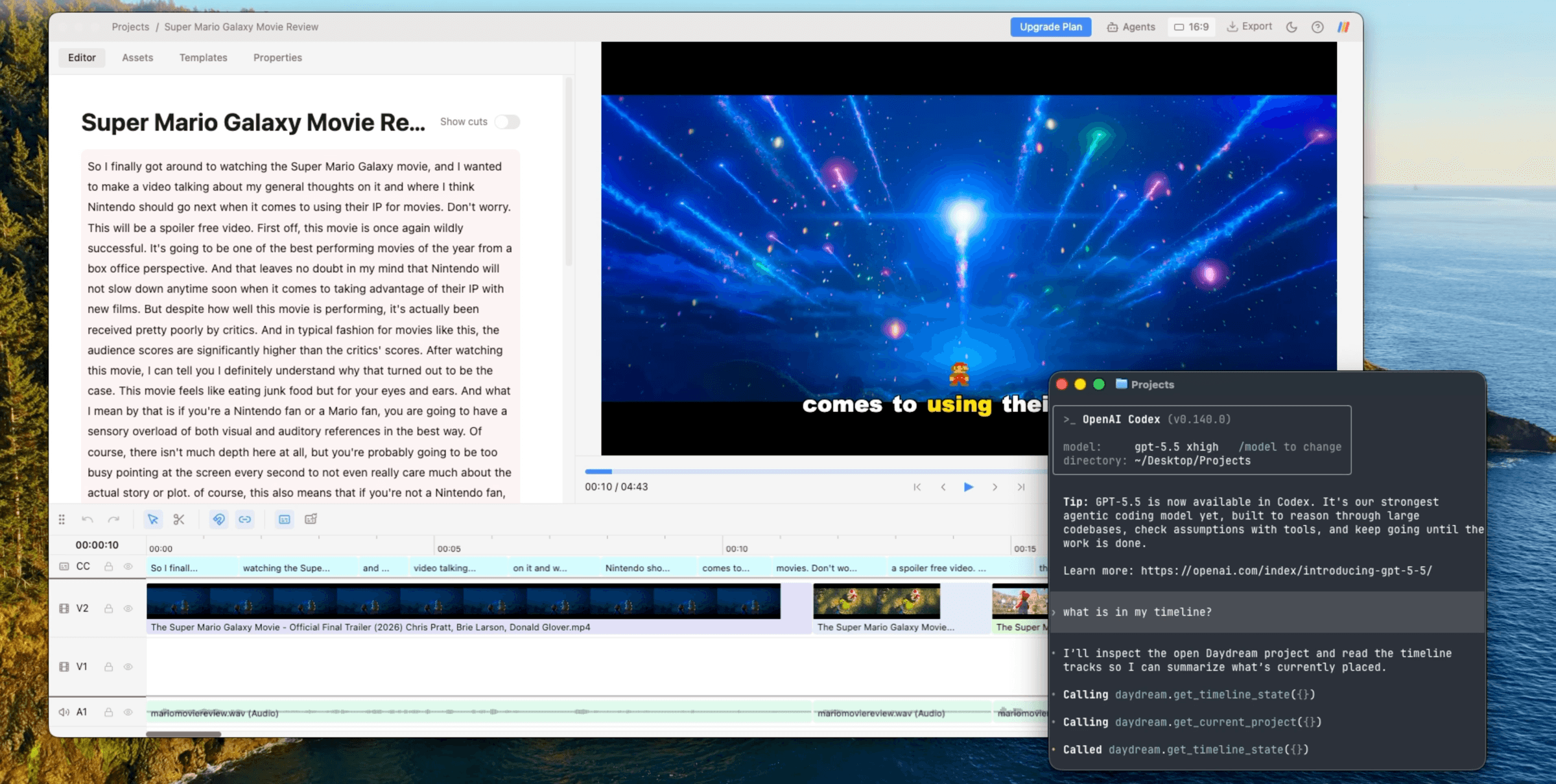Click the Projects folder icon in terminal
The height and width of the screenshot is (784, 1556).
[x=1121, y=384]
